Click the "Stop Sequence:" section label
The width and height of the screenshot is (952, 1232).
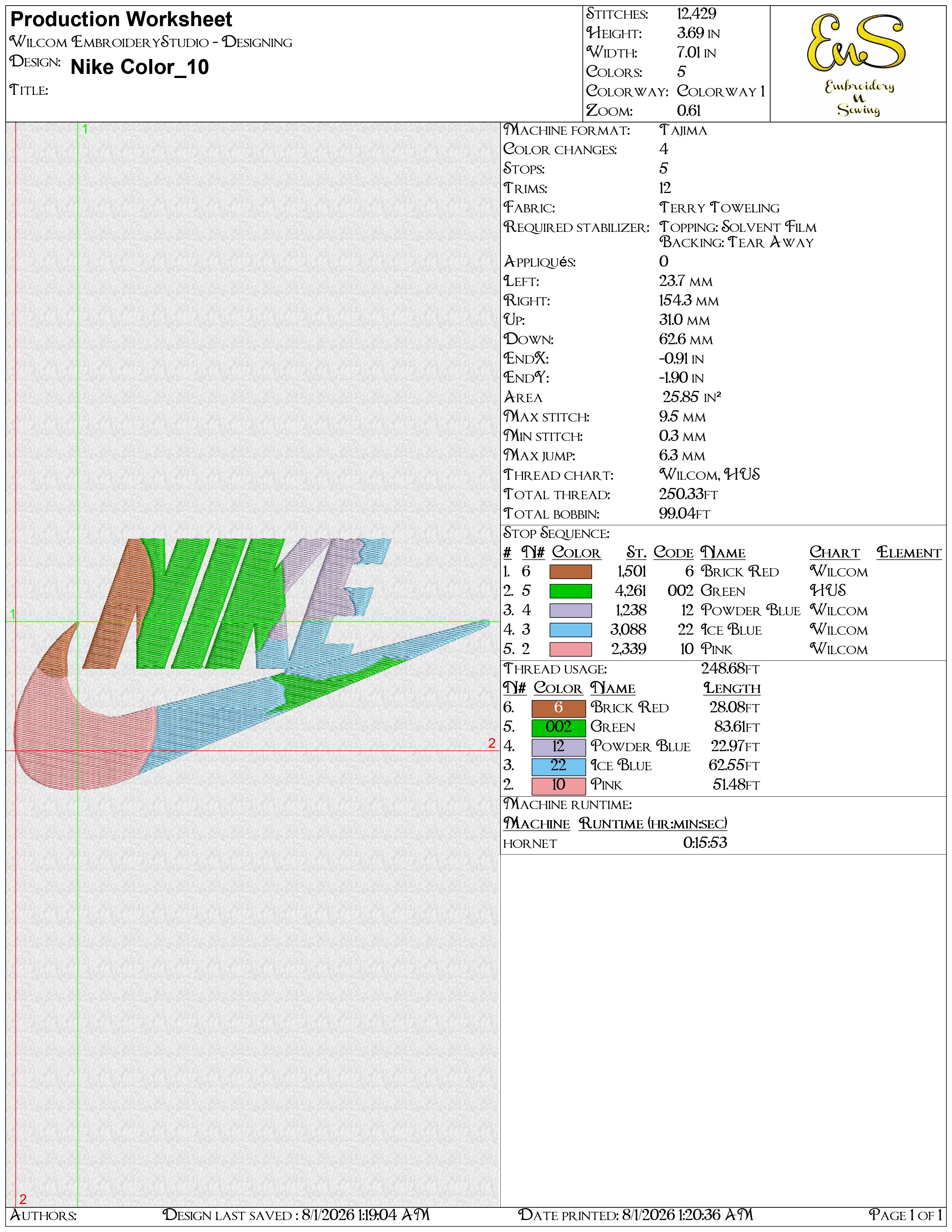[x=557, y=533]
